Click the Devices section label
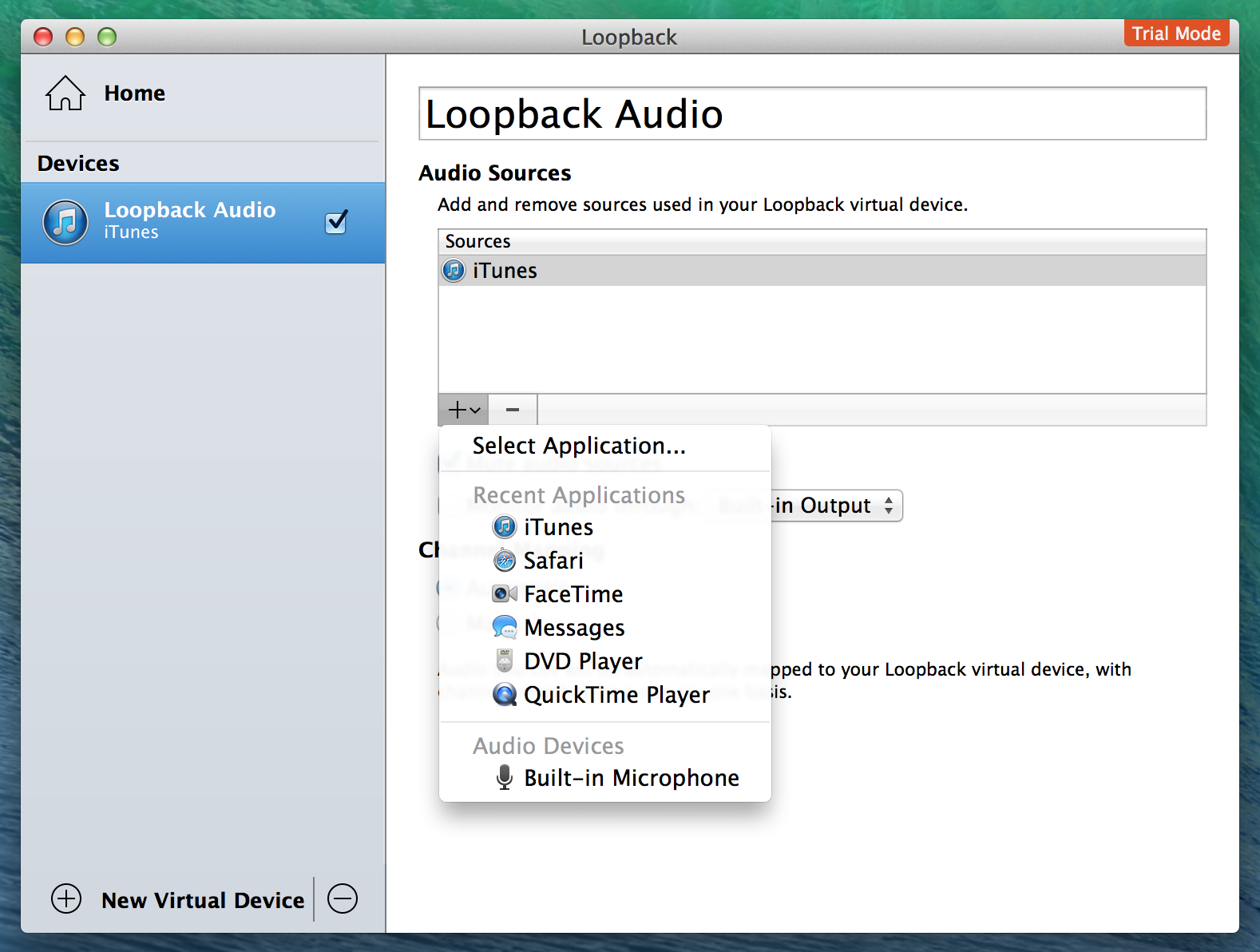The height and width of the screenshot is (952, 1260). 78,164
